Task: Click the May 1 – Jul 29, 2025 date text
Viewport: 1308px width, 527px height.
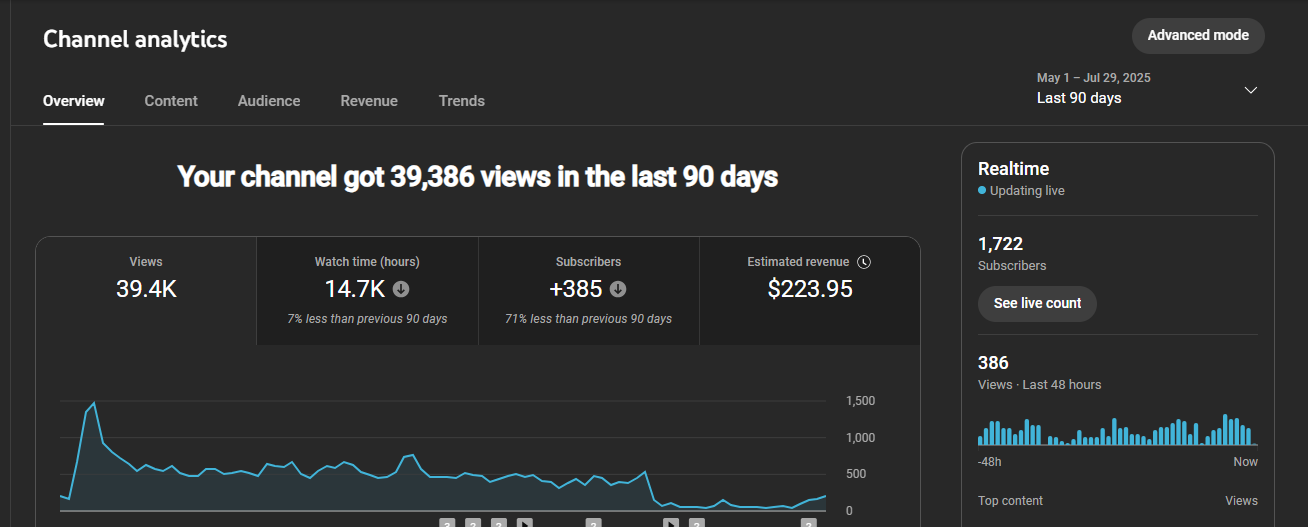Action: (1094, 78)
